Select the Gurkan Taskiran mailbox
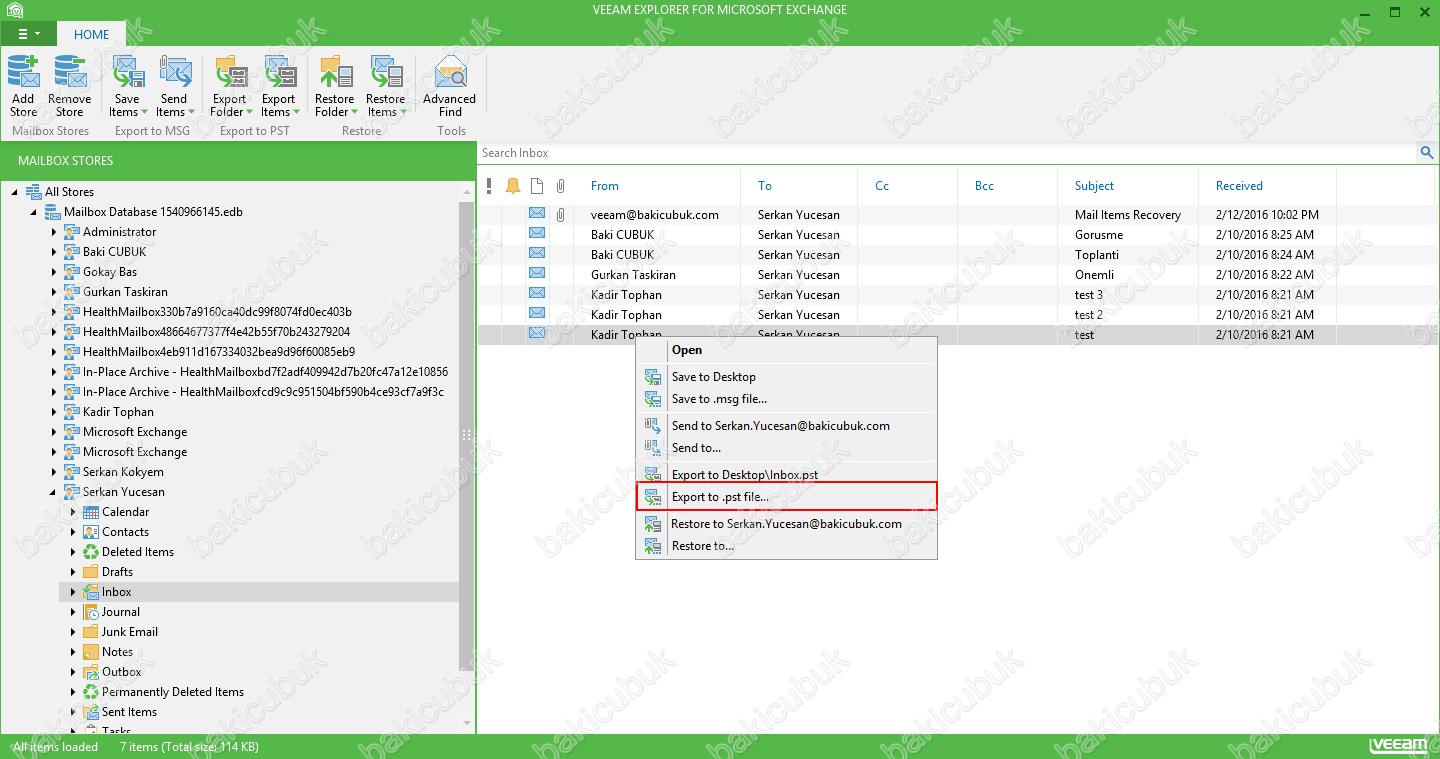Screen dimensions: 1440x759 click(126, 292)
